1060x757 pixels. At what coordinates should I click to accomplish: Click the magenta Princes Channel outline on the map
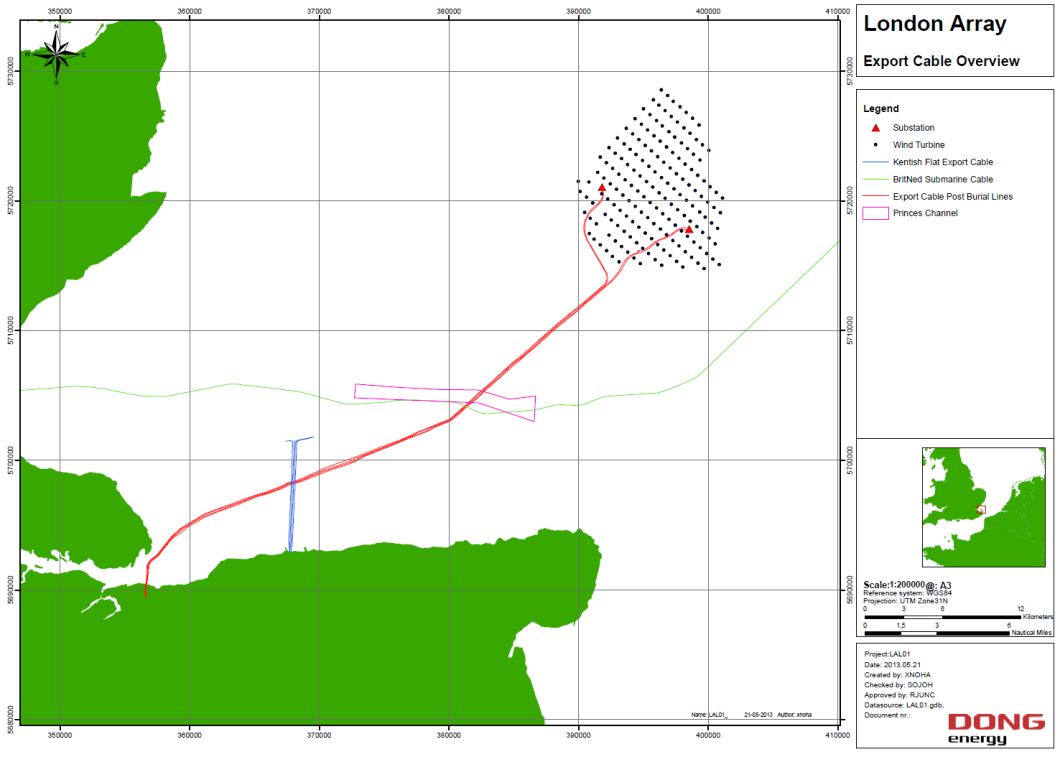pyautogui.click(x=445, y=402)
